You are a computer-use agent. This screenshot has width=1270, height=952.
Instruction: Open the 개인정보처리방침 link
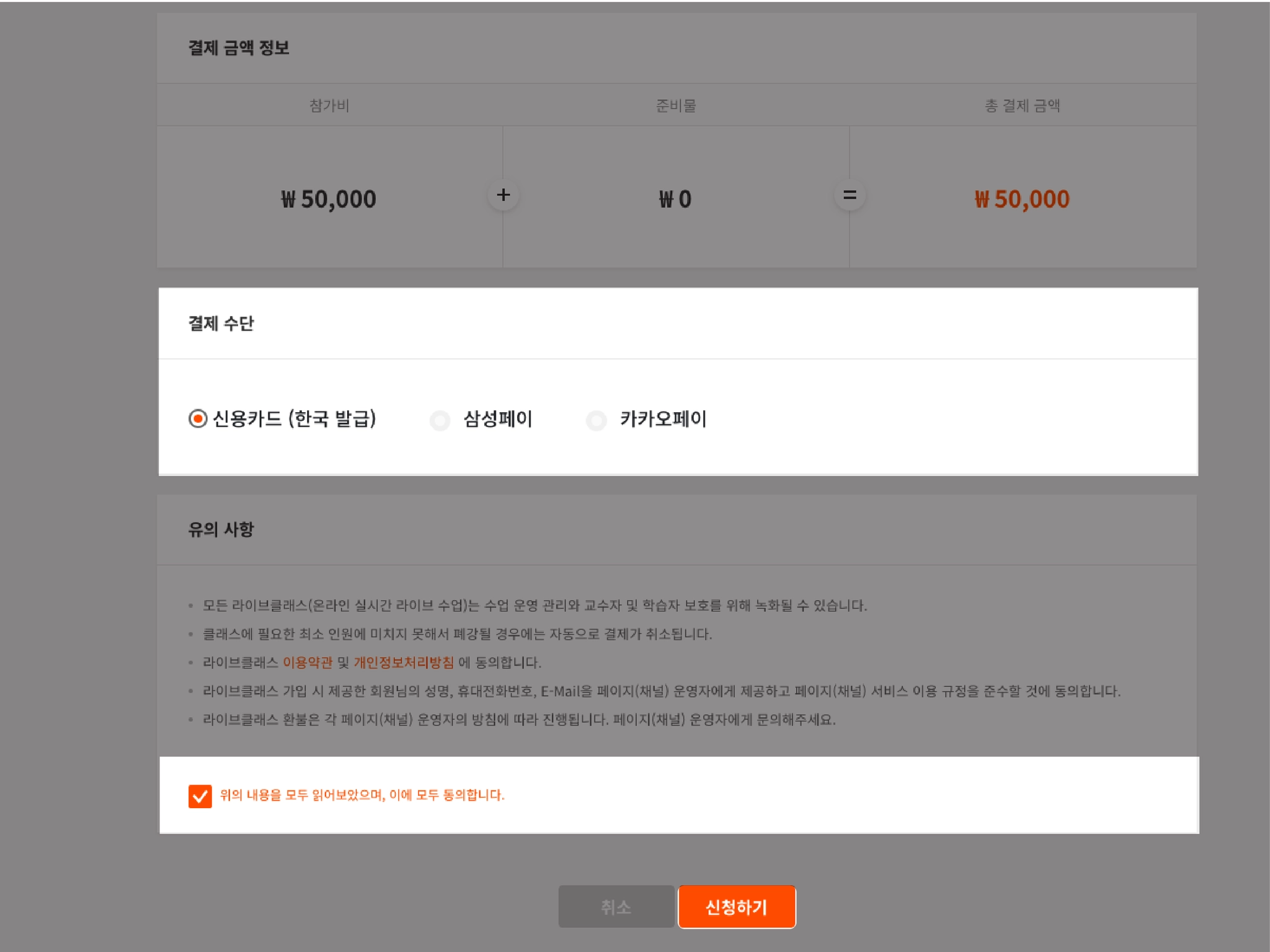tap(404, 663)
